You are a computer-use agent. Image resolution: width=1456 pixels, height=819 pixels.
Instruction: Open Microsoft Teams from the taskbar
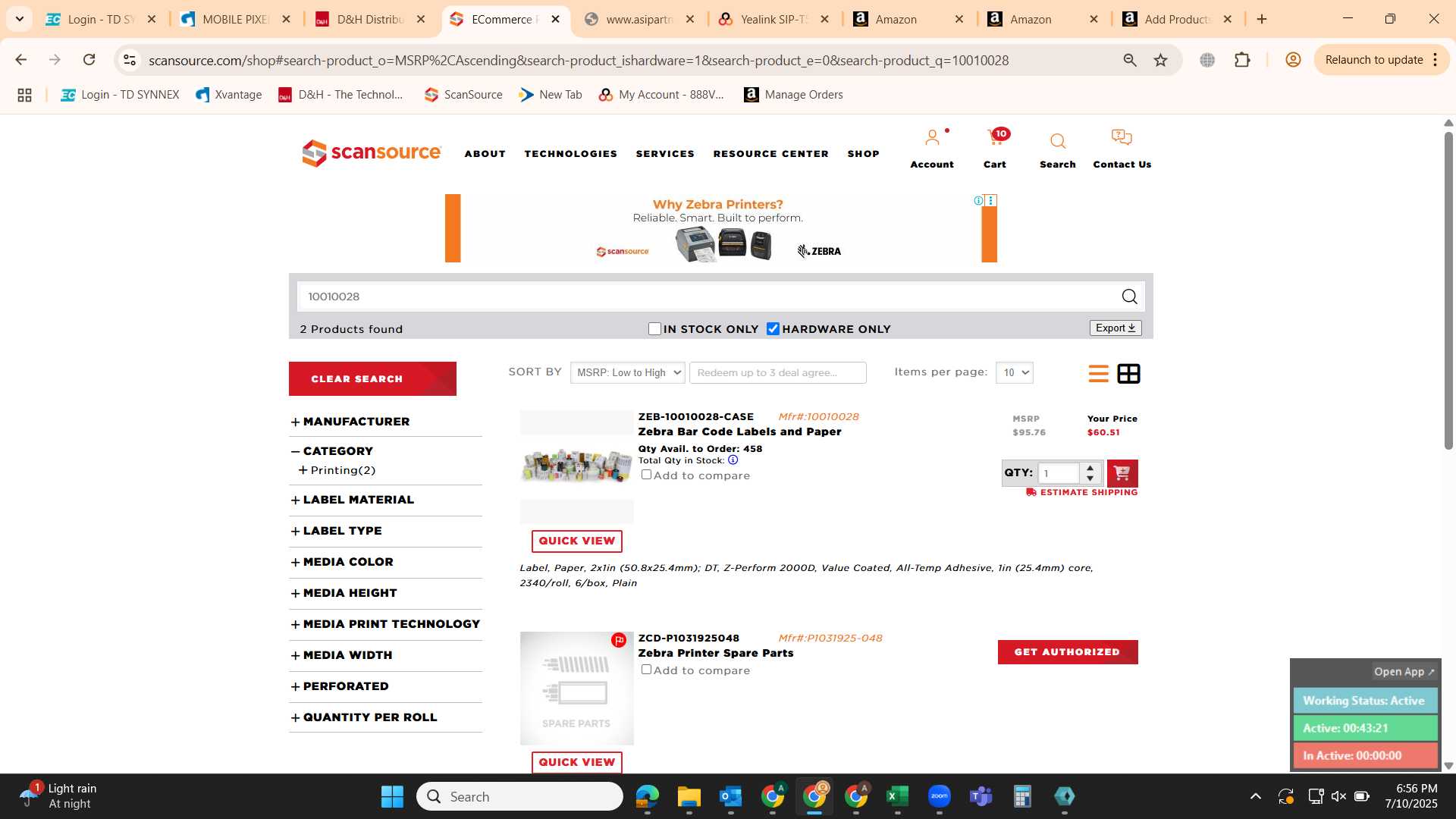pos(981,797)
